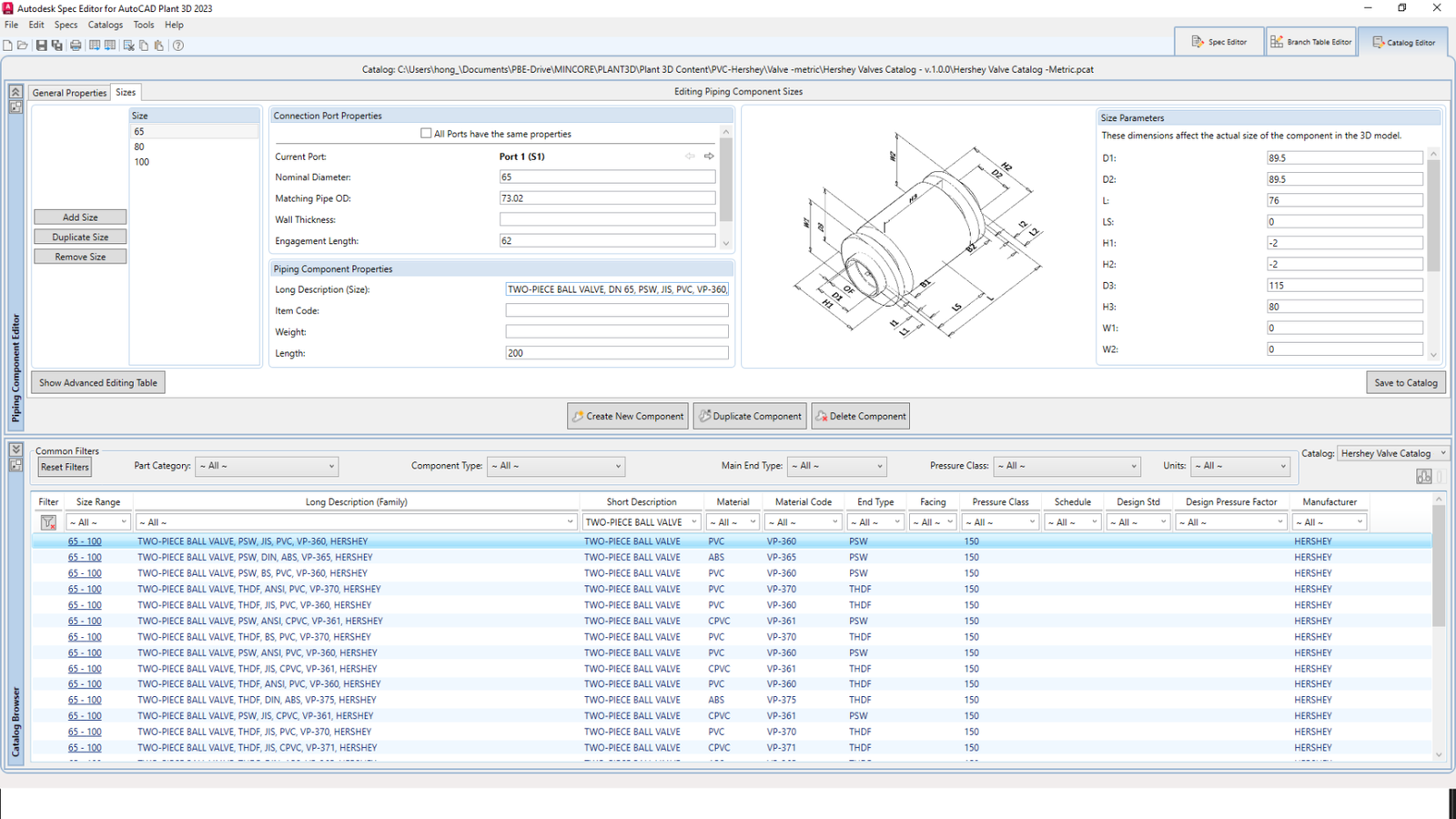This screenshot has height=819, width=1456.
Task: Collapse the Piping Component Editor panel chevron
Action: coord(15,92)
